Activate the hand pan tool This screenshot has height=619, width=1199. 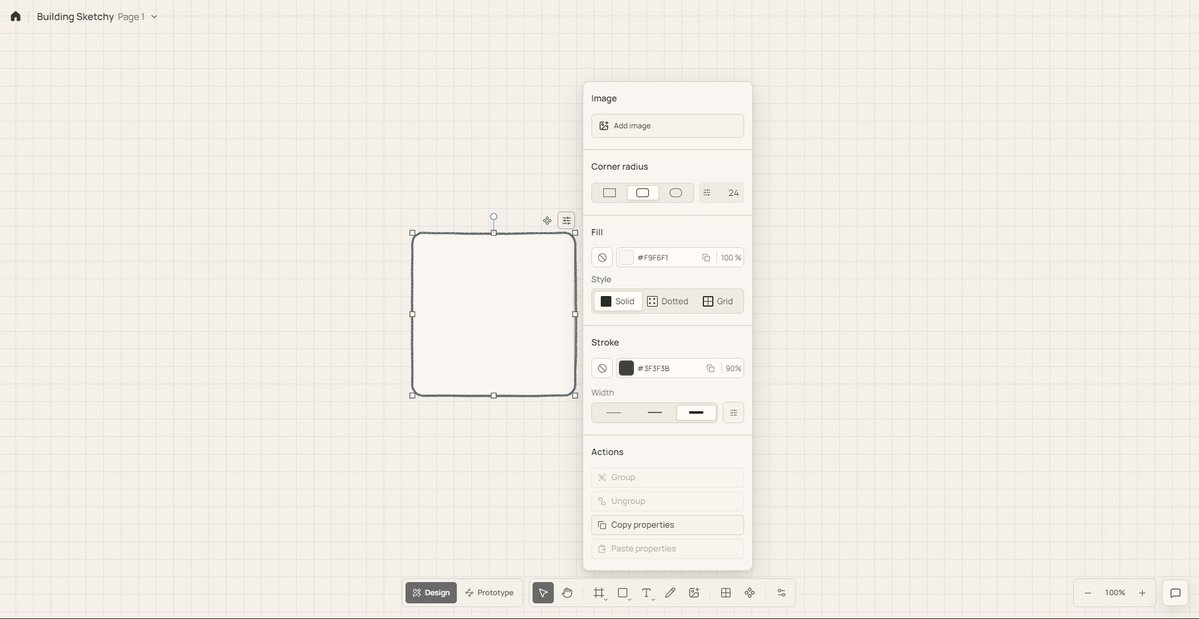pos(567,593)
